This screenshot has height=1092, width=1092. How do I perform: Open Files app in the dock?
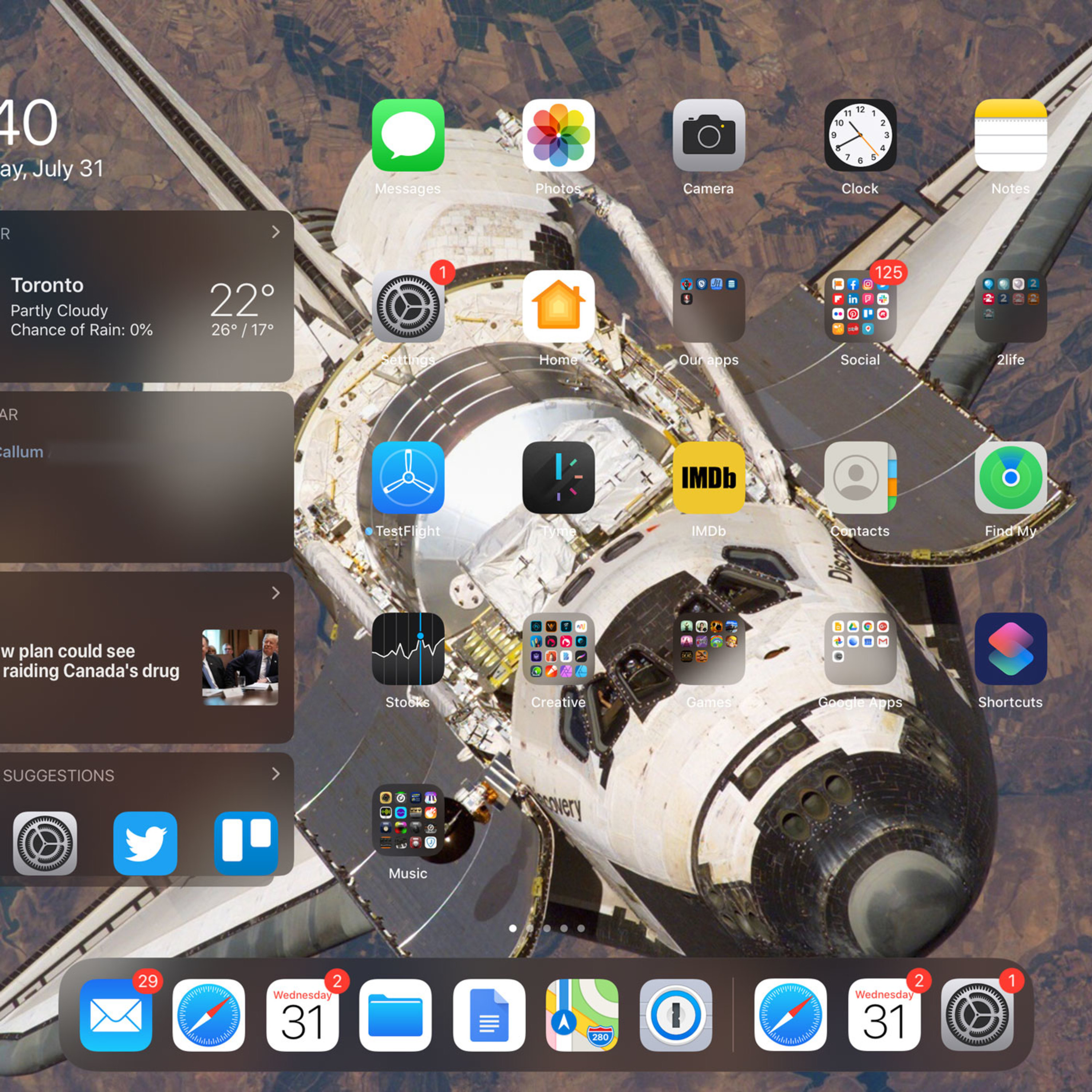[396, 1015]
